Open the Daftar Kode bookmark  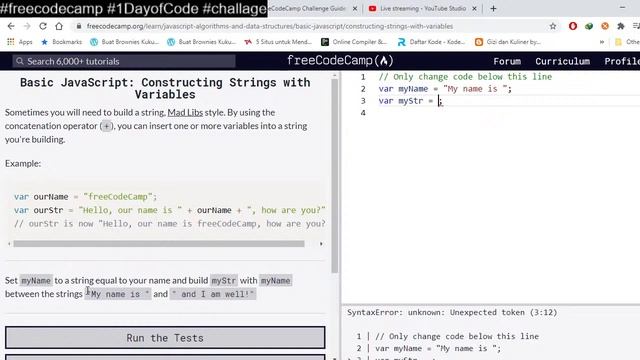click(x=431, y=42)
